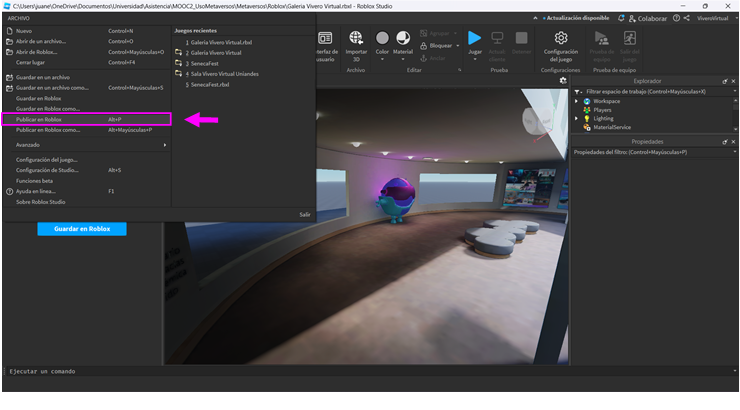Choose Publicar en Roblox menu entry
The width and height of the screenshot is (740, 410).
tap(87, 119)
